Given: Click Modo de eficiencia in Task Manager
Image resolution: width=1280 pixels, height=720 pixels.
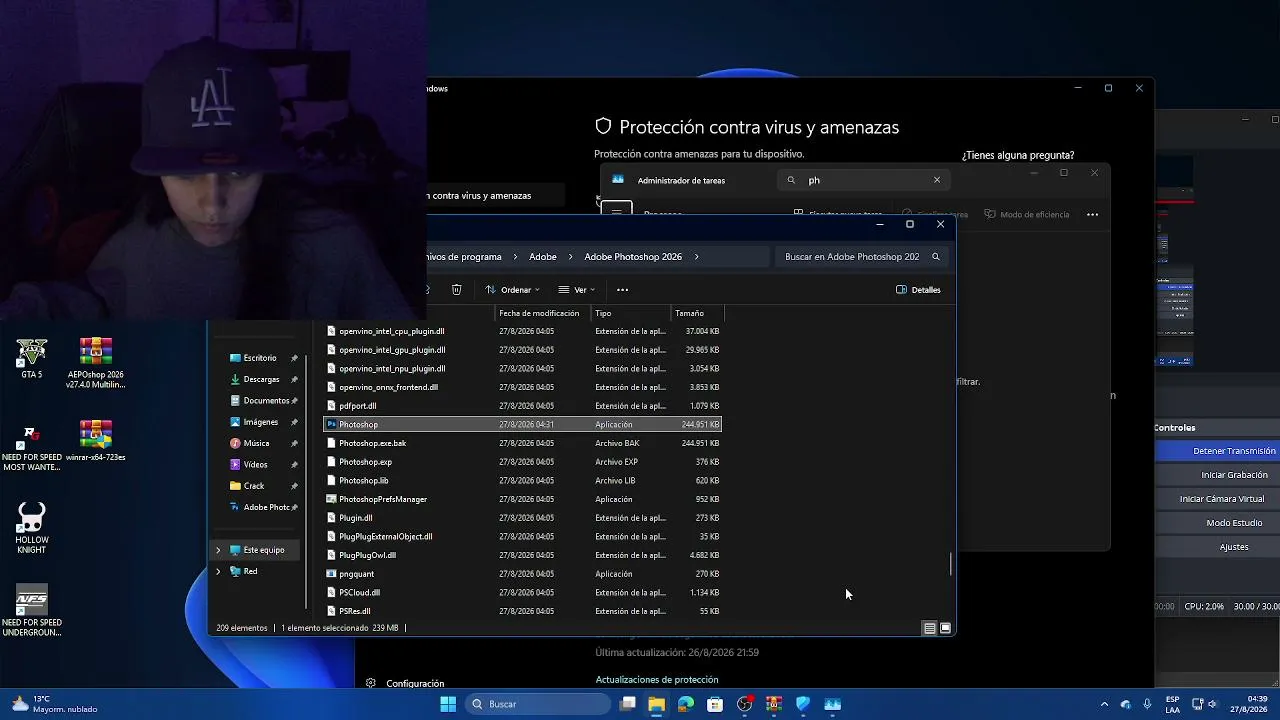Looking at the screenshot, I should point(1027,214).
